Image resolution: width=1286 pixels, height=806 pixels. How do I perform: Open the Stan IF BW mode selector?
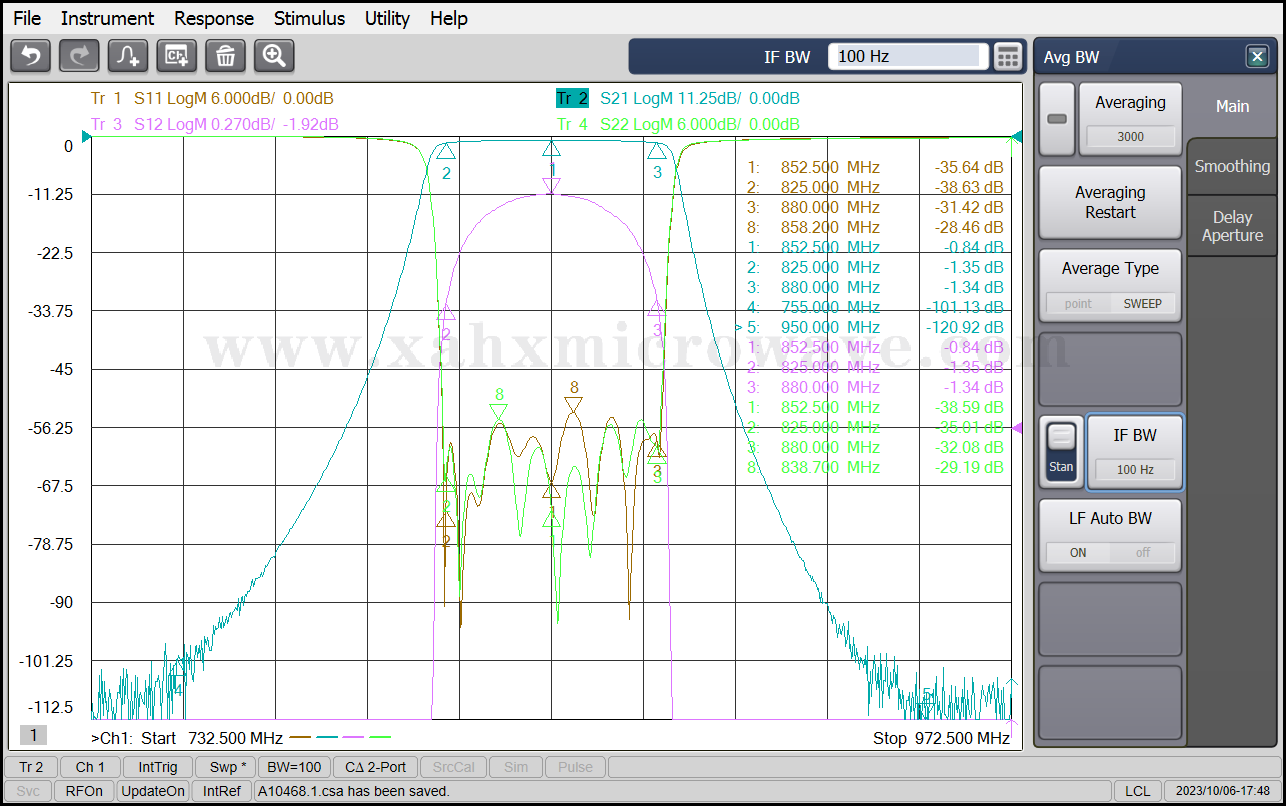pyautogui.click(x=1061, y=452)
